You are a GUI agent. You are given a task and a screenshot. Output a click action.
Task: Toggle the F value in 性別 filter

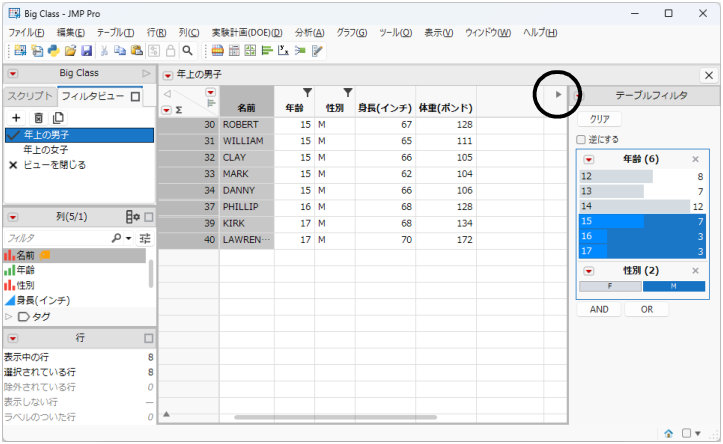coord(610,286)
